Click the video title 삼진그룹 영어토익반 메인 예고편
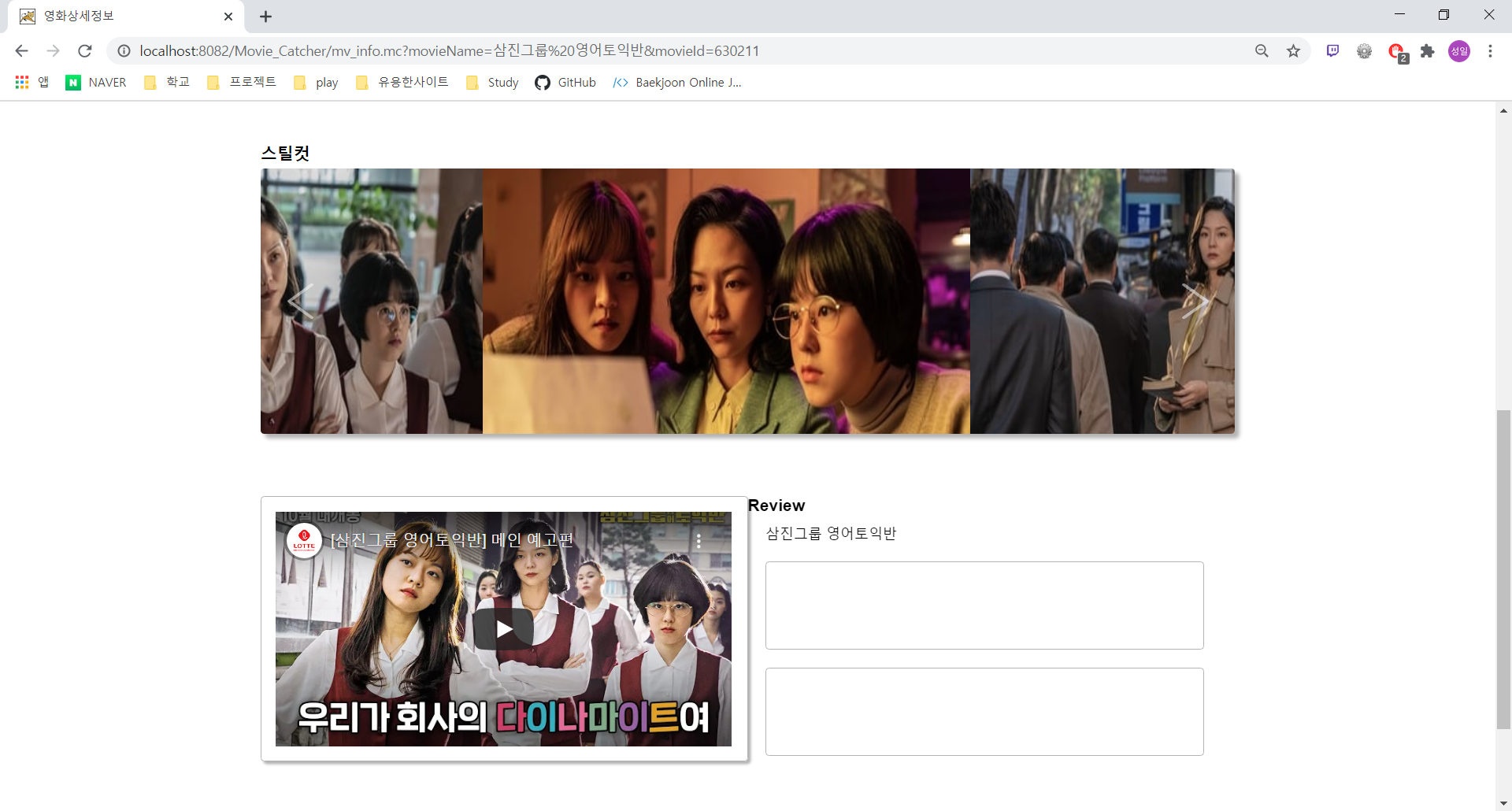 pos(453,540)
